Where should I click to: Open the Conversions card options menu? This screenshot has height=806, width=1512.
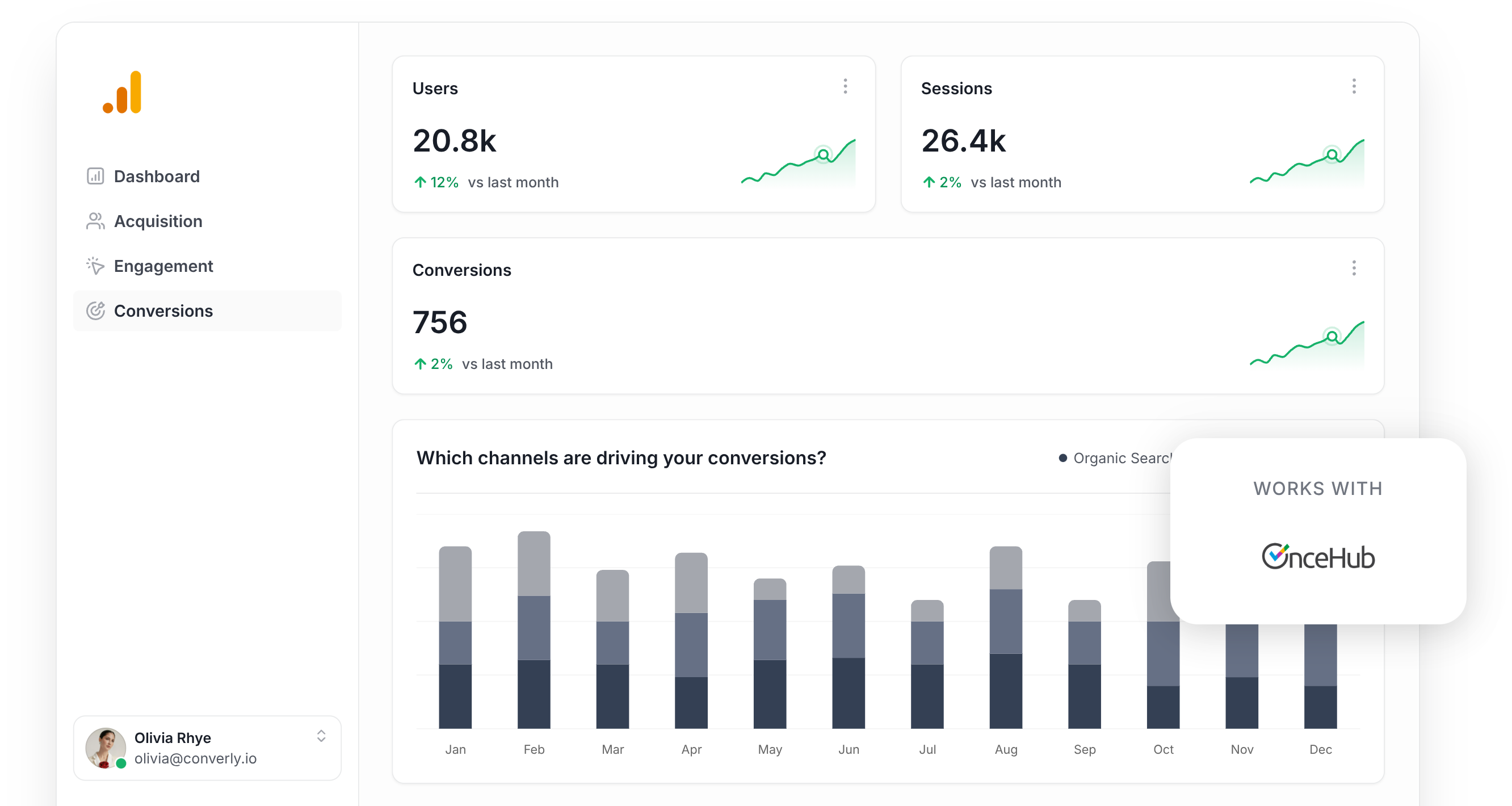click(1354, 268)
